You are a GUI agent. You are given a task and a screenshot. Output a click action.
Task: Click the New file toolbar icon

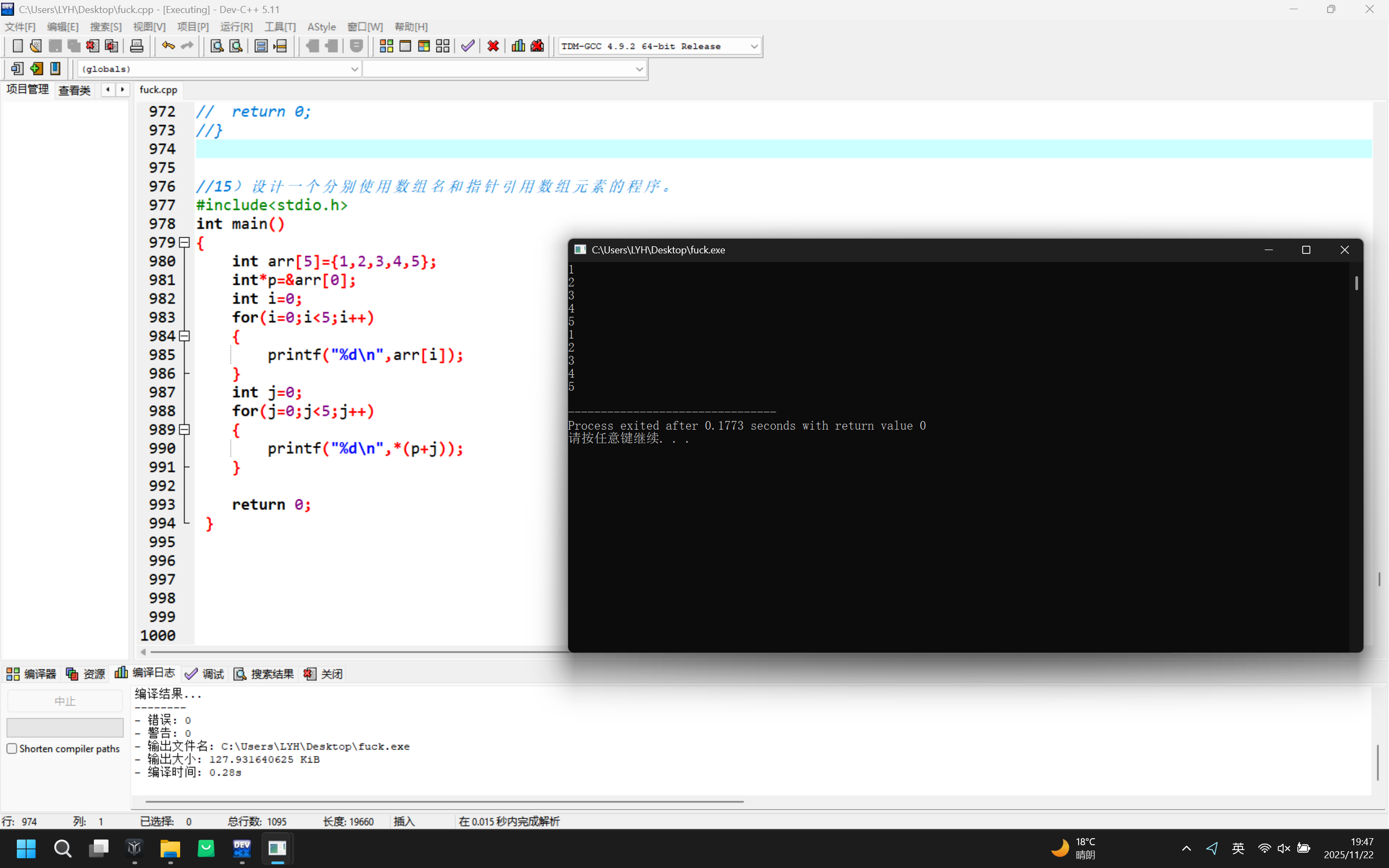pos(17,46)
